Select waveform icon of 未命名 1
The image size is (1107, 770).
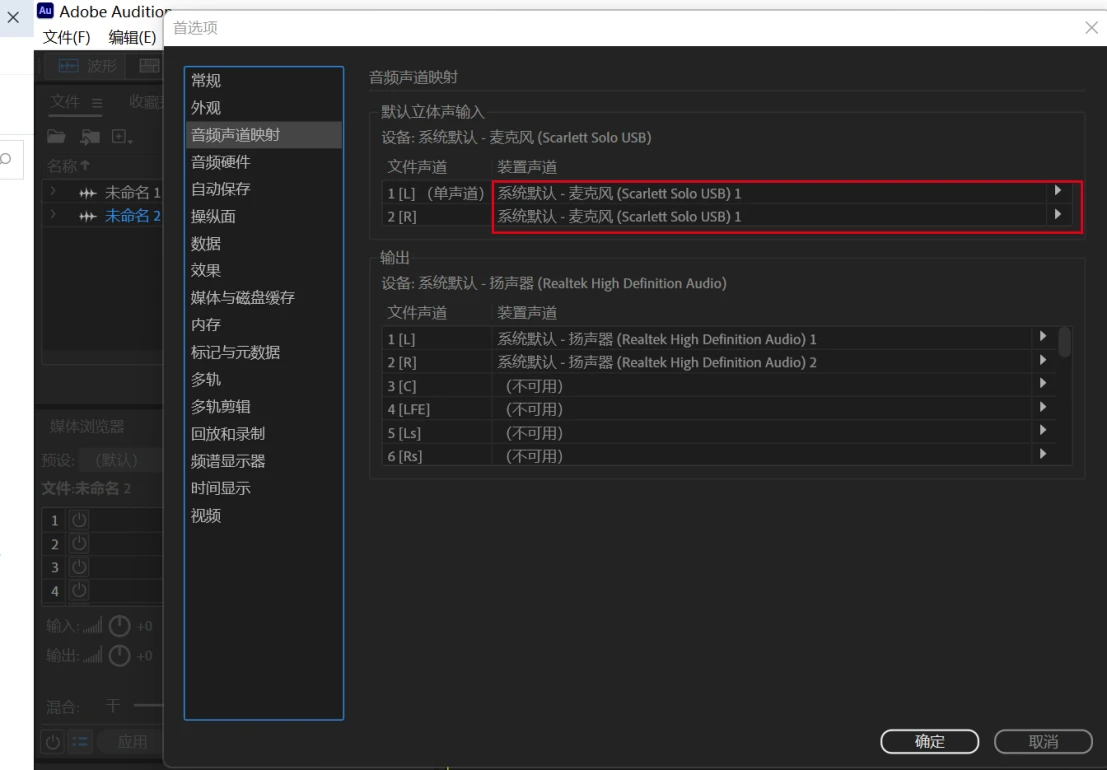point(88,193)
